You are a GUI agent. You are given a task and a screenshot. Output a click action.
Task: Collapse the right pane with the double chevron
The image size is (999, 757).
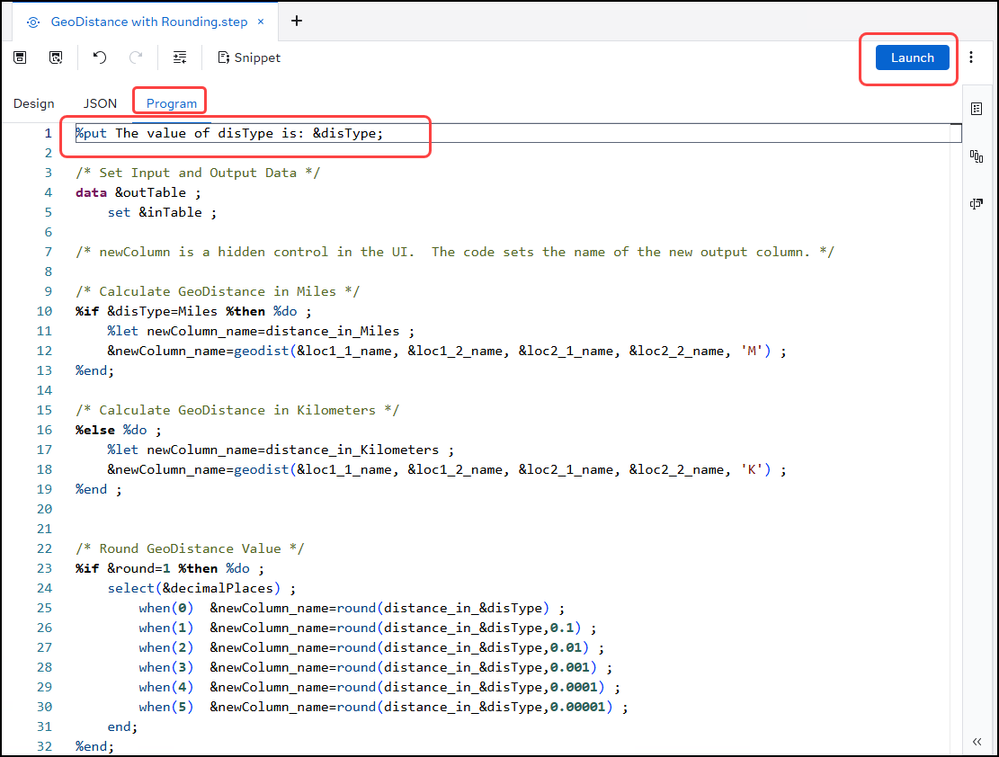click(x=977, y=741)
